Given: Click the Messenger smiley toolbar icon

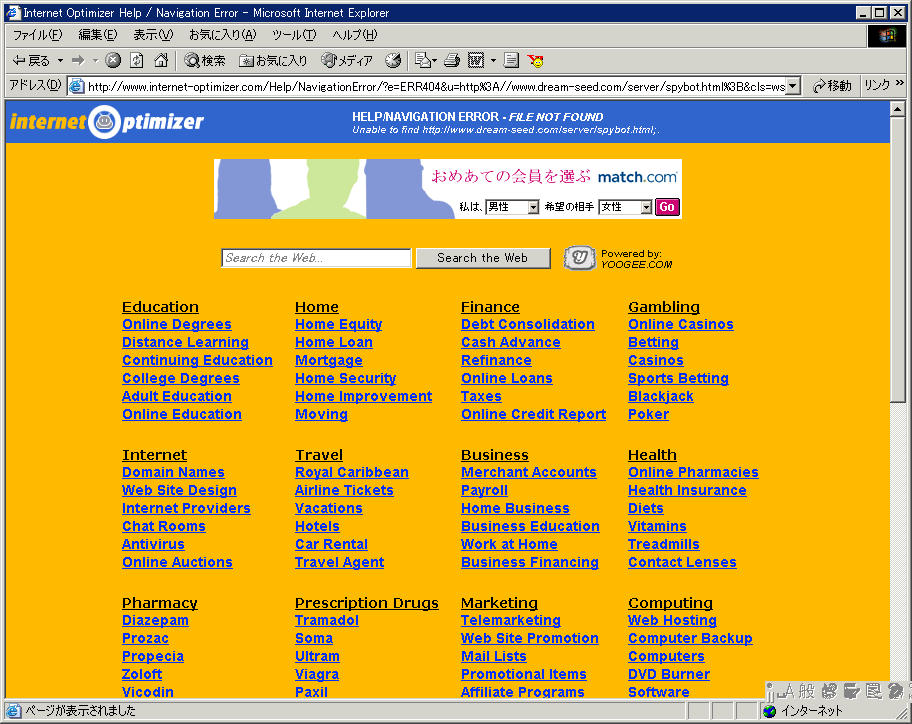Looking at the screenshot, I should pos(535,60).
